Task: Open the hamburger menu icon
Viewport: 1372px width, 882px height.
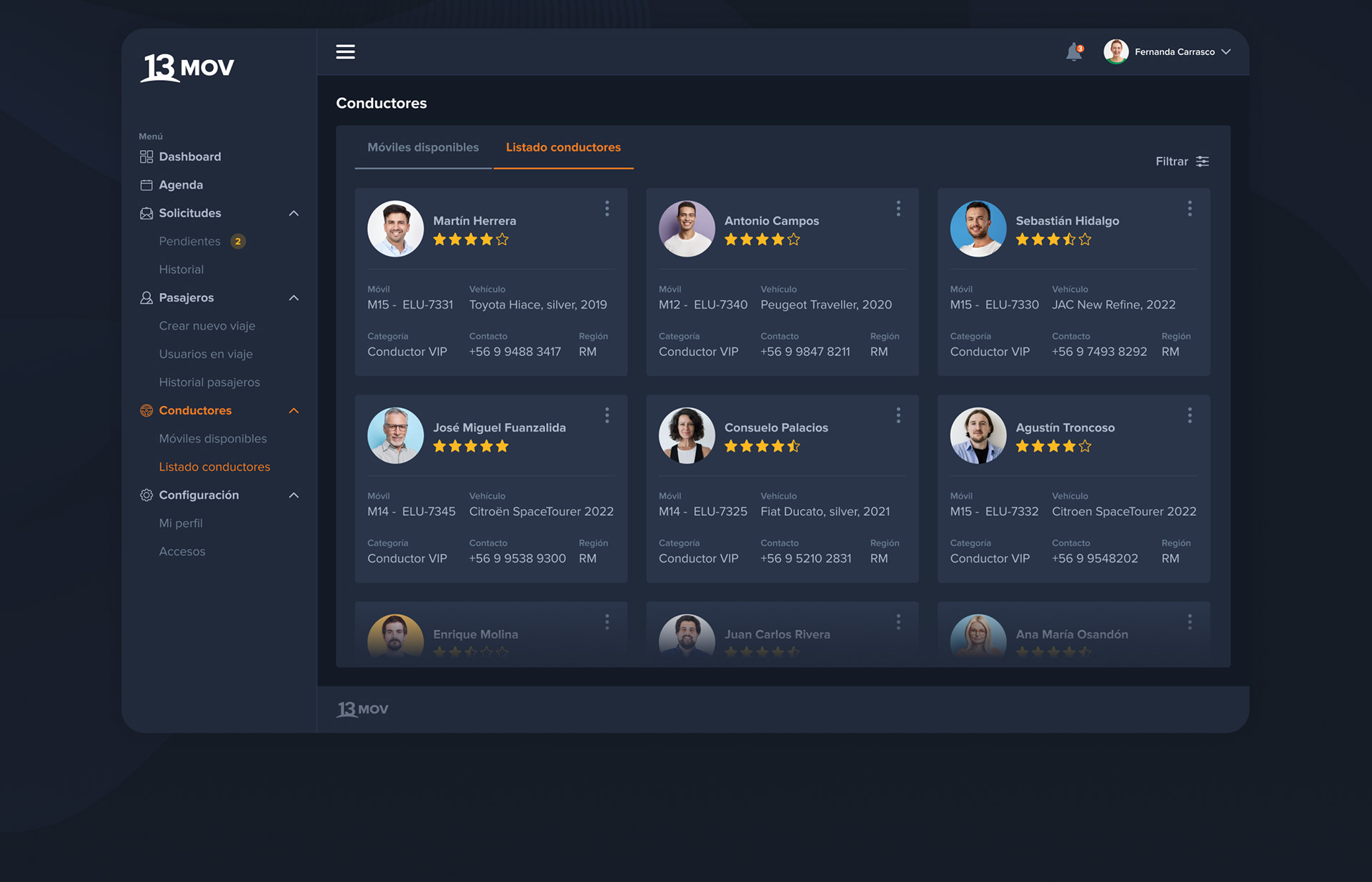Action: click(345, 51)
